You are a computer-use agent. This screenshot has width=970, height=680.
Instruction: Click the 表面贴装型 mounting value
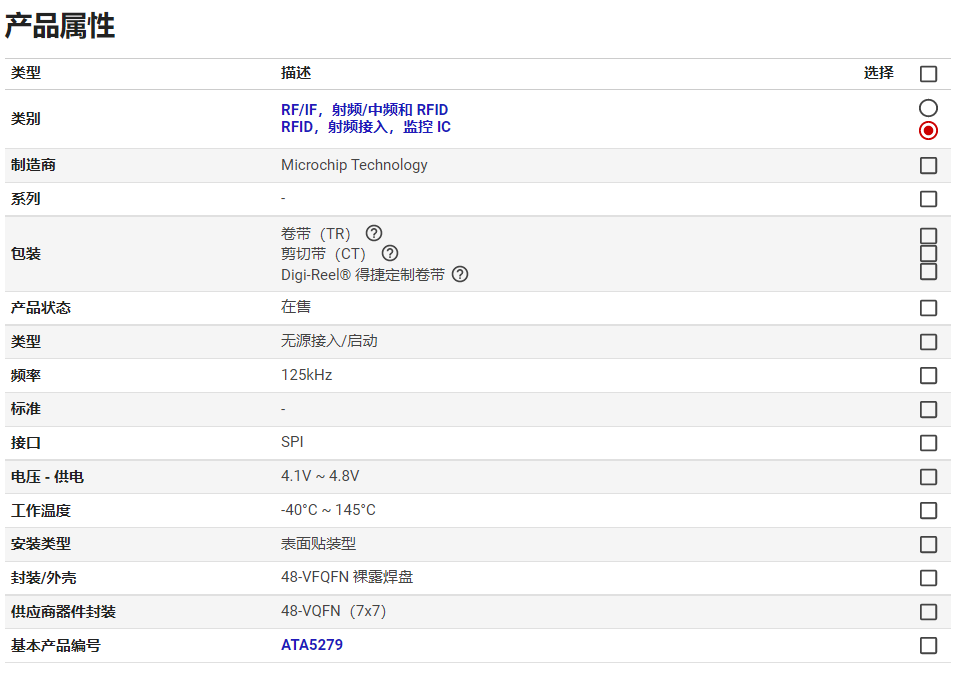[x=319, y=543]
